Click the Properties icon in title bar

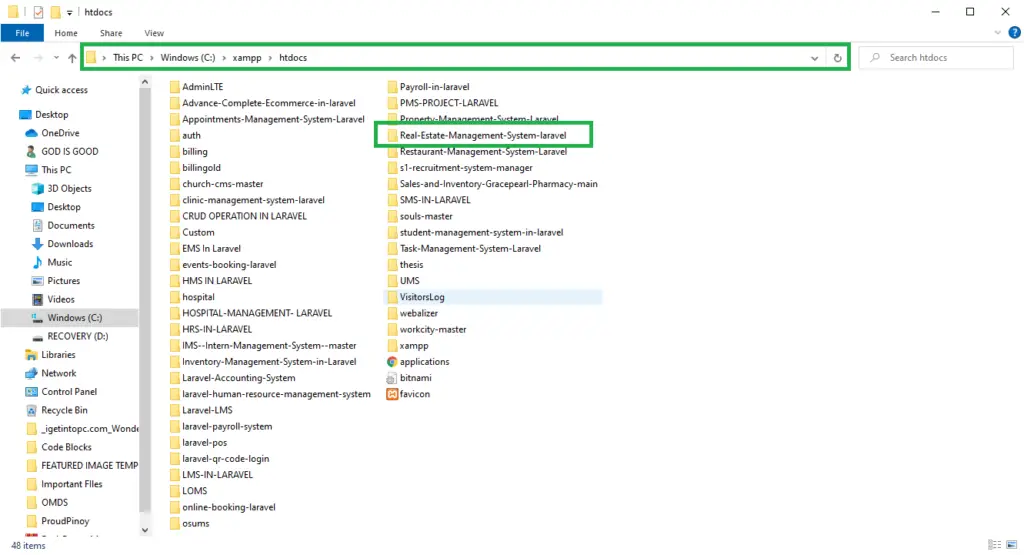[x=38, y=12]
